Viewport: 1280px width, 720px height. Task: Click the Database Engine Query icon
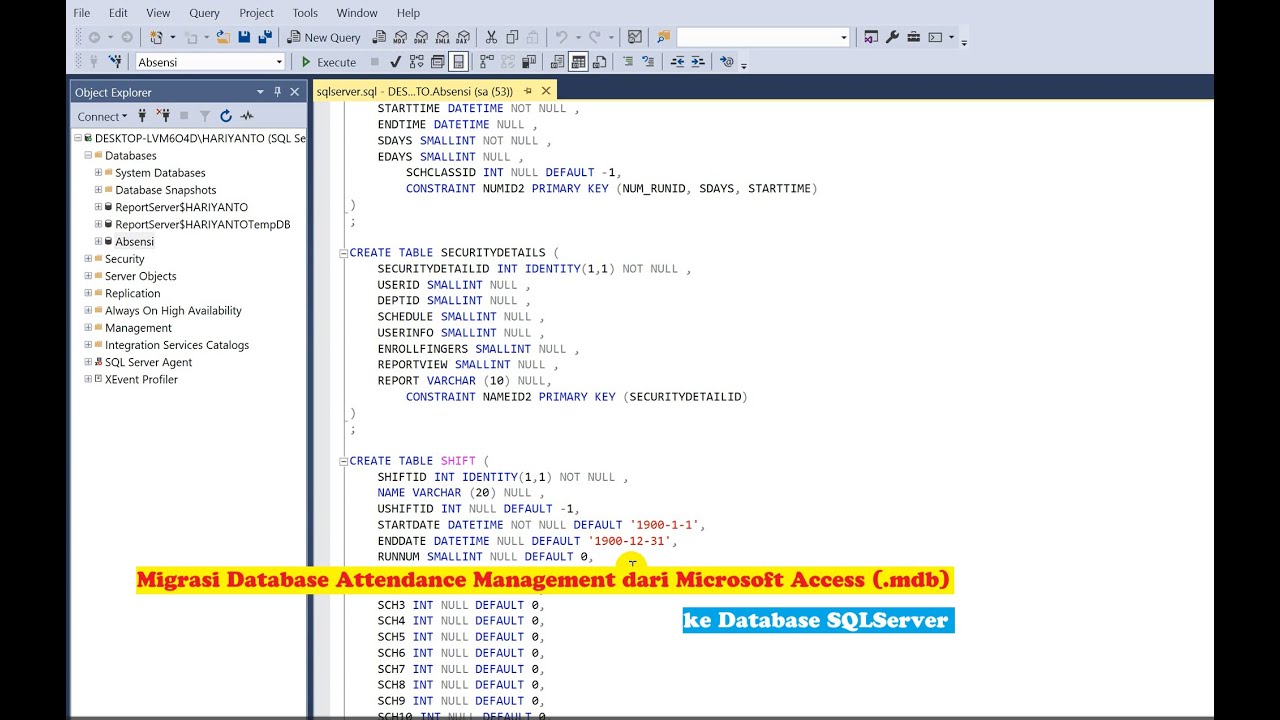[379, 37]
